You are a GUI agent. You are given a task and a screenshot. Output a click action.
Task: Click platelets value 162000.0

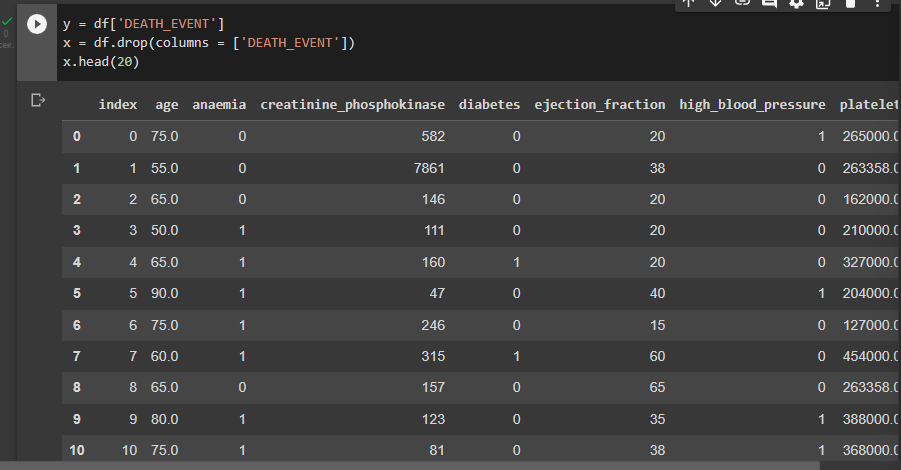tap(870, 199)
